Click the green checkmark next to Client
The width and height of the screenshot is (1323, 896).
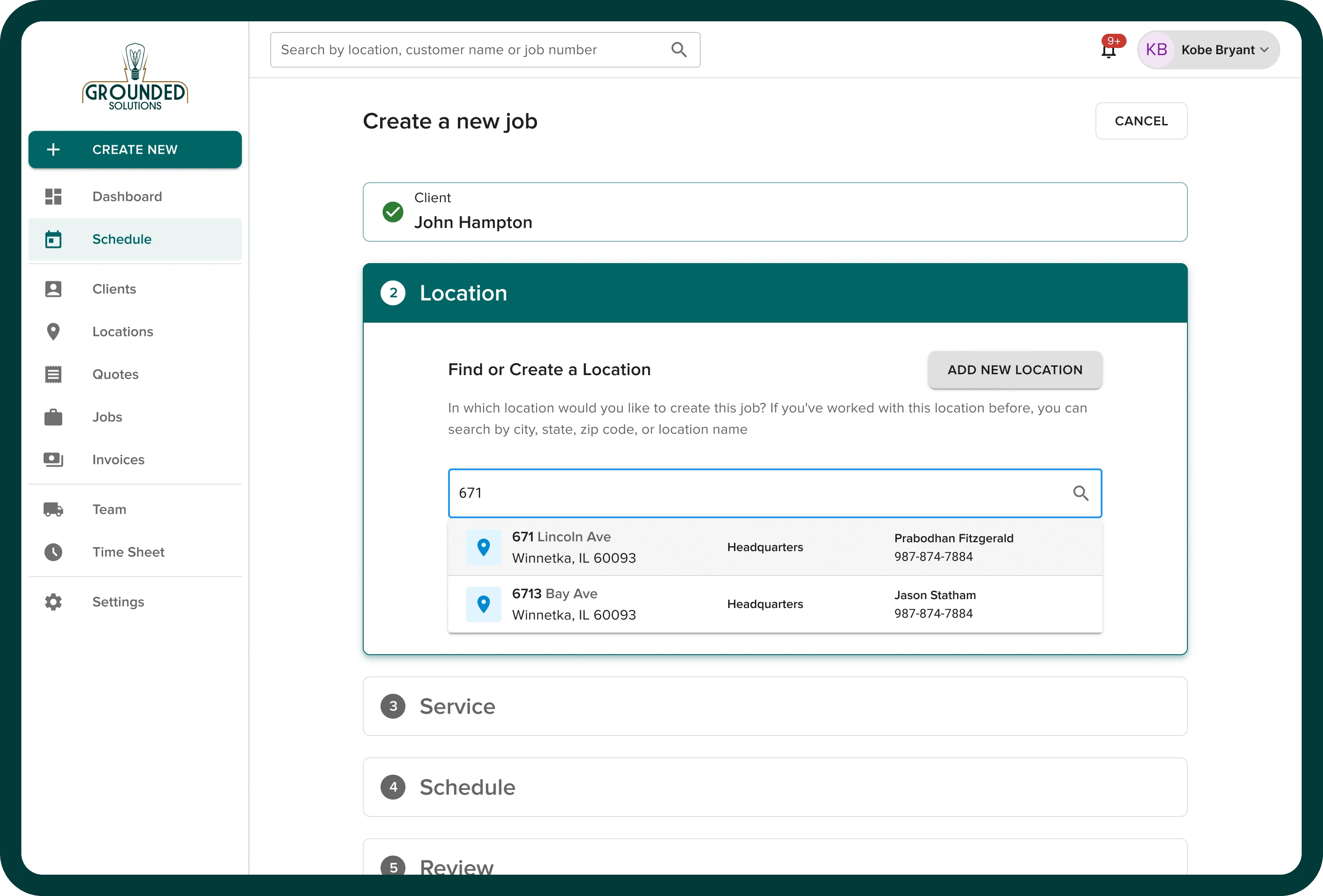click(x=393, y=212)
